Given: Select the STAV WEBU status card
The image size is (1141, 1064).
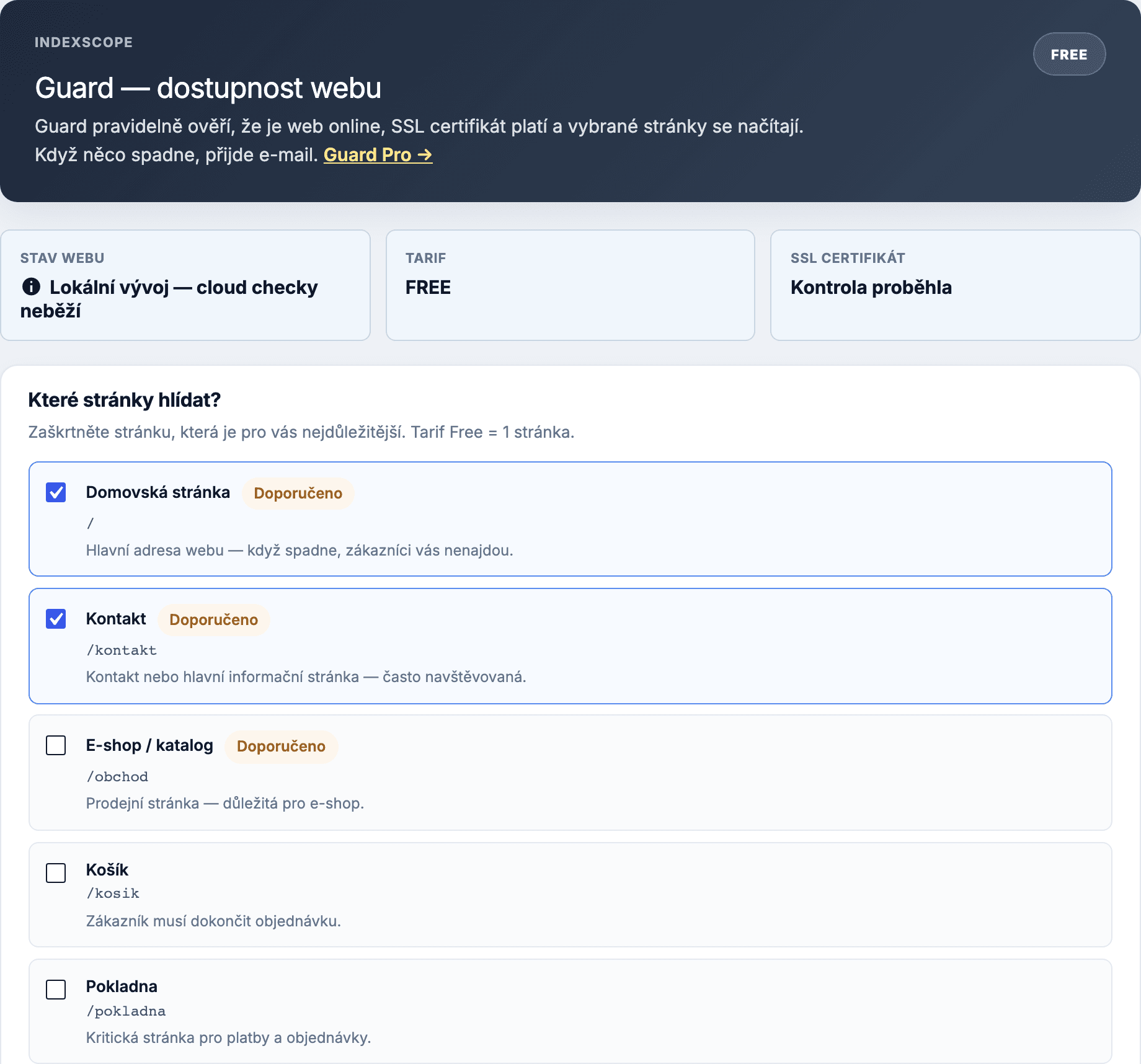Looking at the screenshot, I should (x=185, y=285).
